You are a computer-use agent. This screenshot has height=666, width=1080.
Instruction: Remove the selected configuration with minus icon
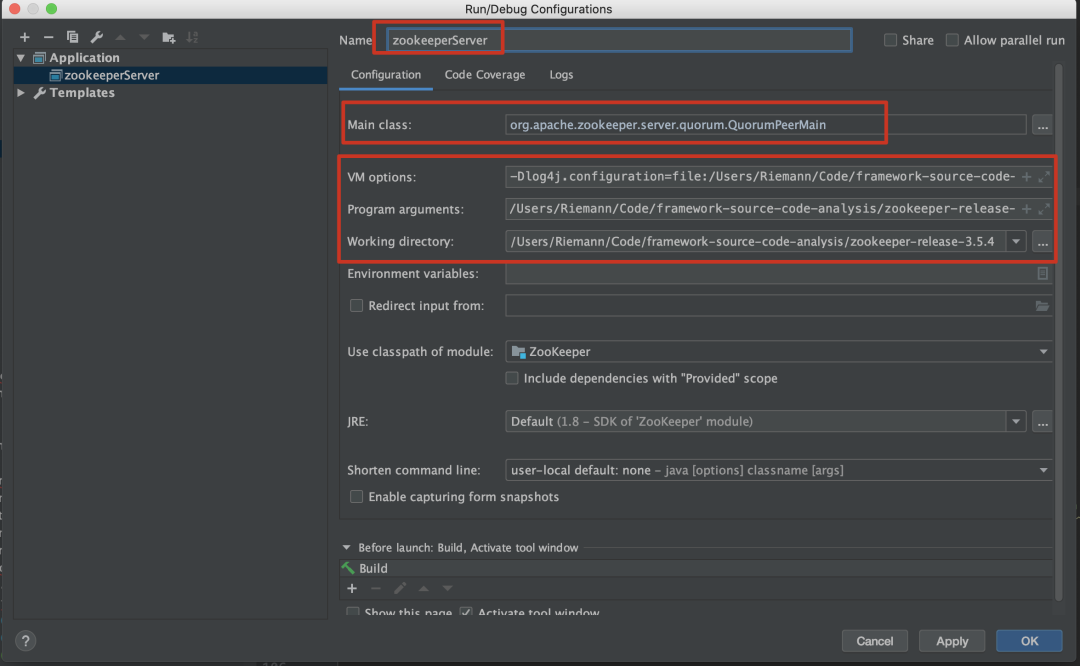[48, 37]
